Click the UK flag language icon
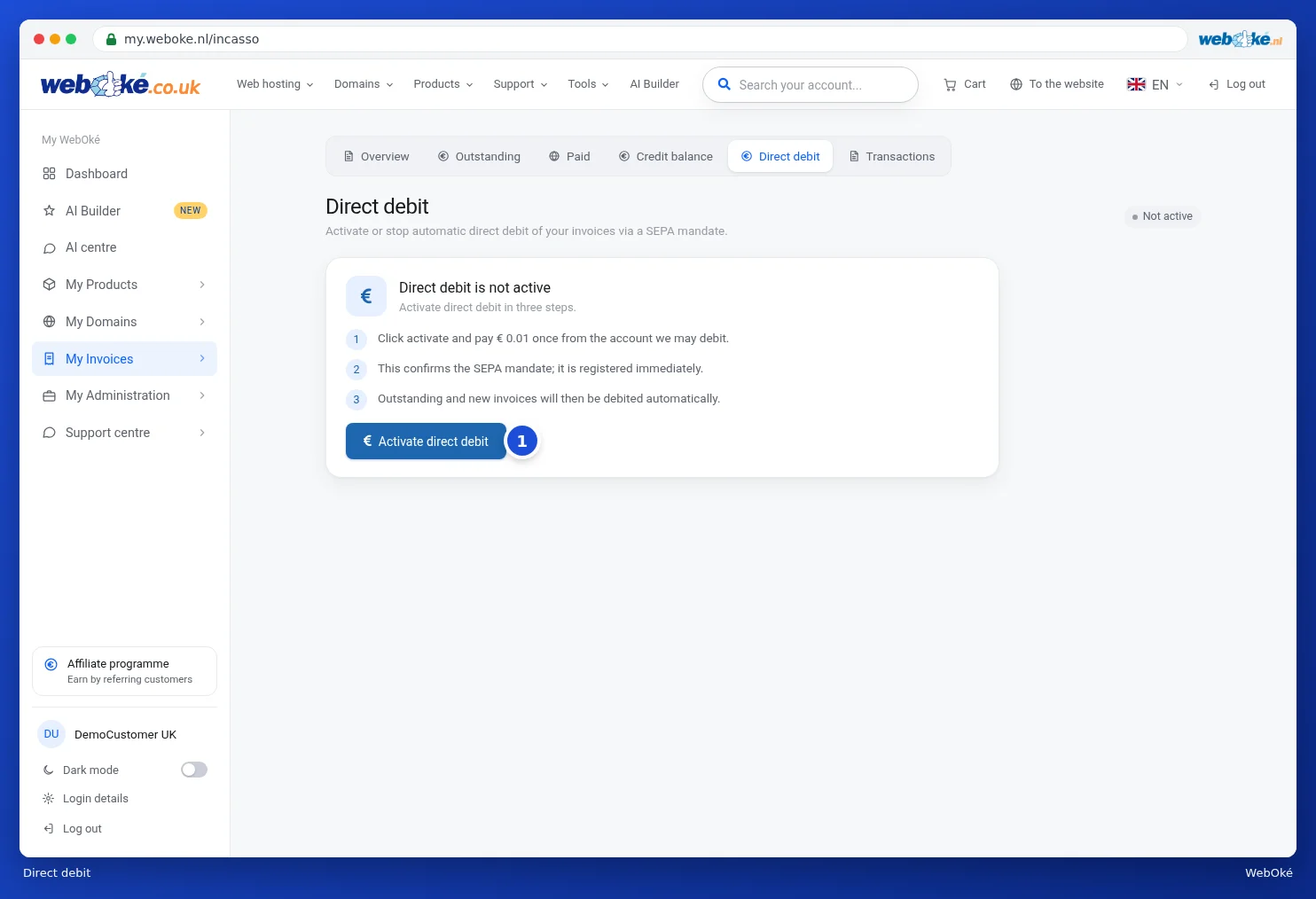Image resolution: width=1316 pixels, height=899 pixels. (1136, 84)
